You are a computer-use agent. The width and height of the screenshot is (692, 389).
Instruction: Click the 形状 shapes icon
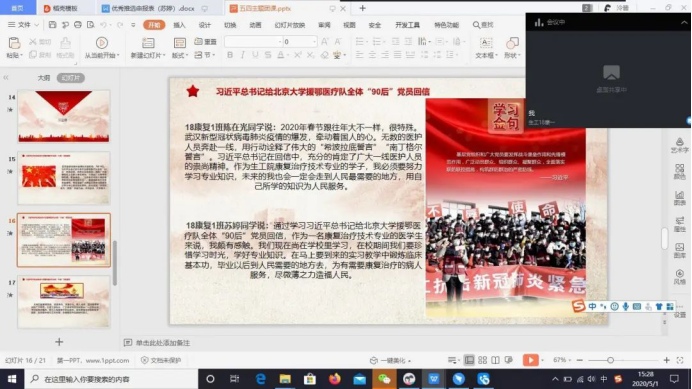point(512,43)
